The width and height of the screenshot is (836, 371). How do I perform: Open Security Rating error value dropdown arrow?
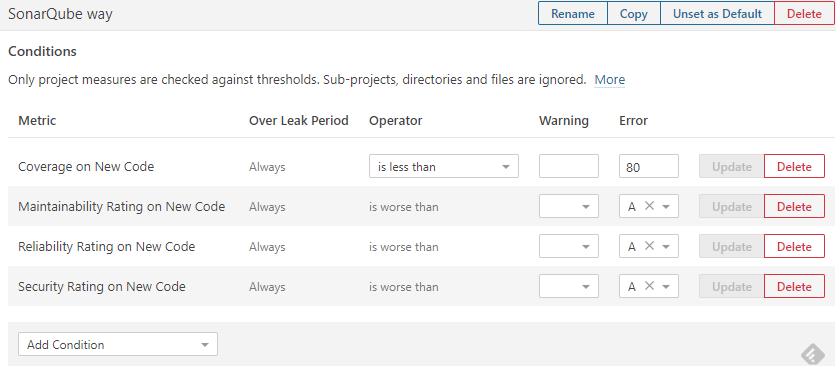[665, 287]
